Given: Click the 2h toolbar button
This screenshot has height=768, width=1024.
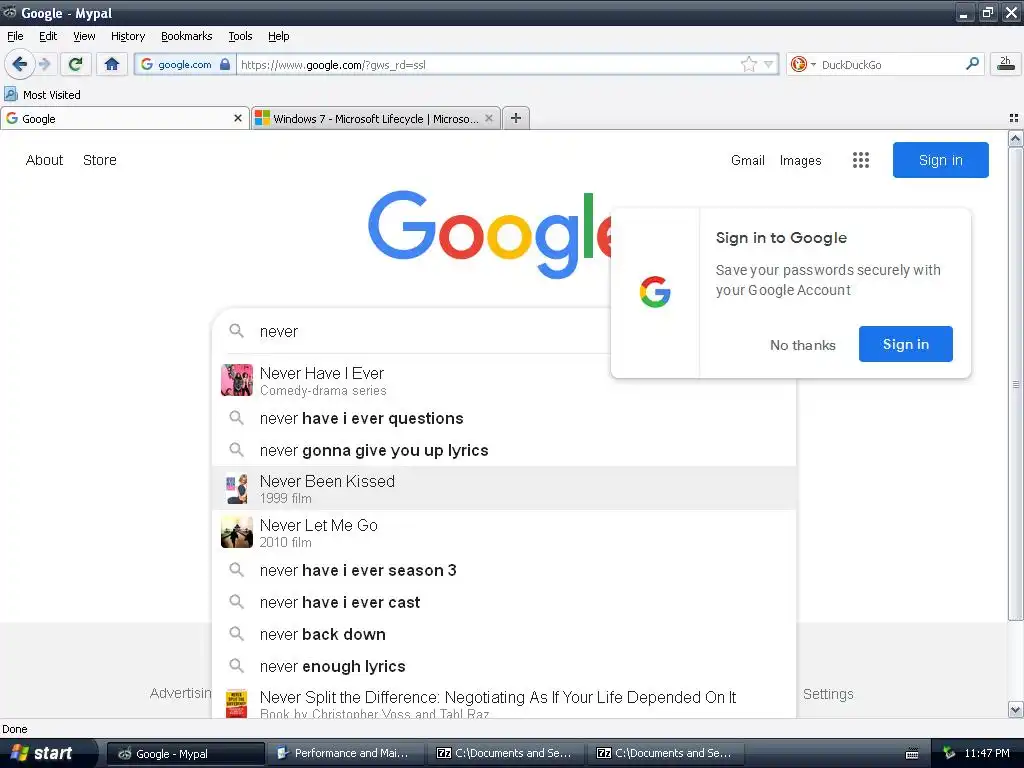Looking at the screenshot, I should click(x=1006, y=64).
